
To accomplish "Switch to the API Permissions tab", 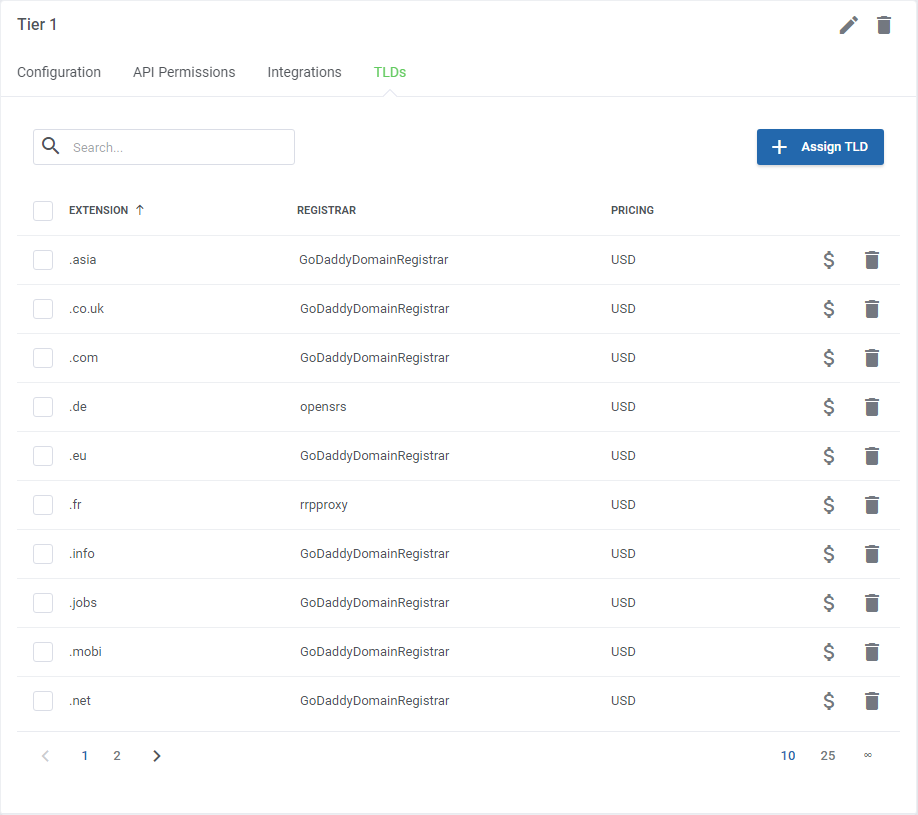I will tap(184, 72).
